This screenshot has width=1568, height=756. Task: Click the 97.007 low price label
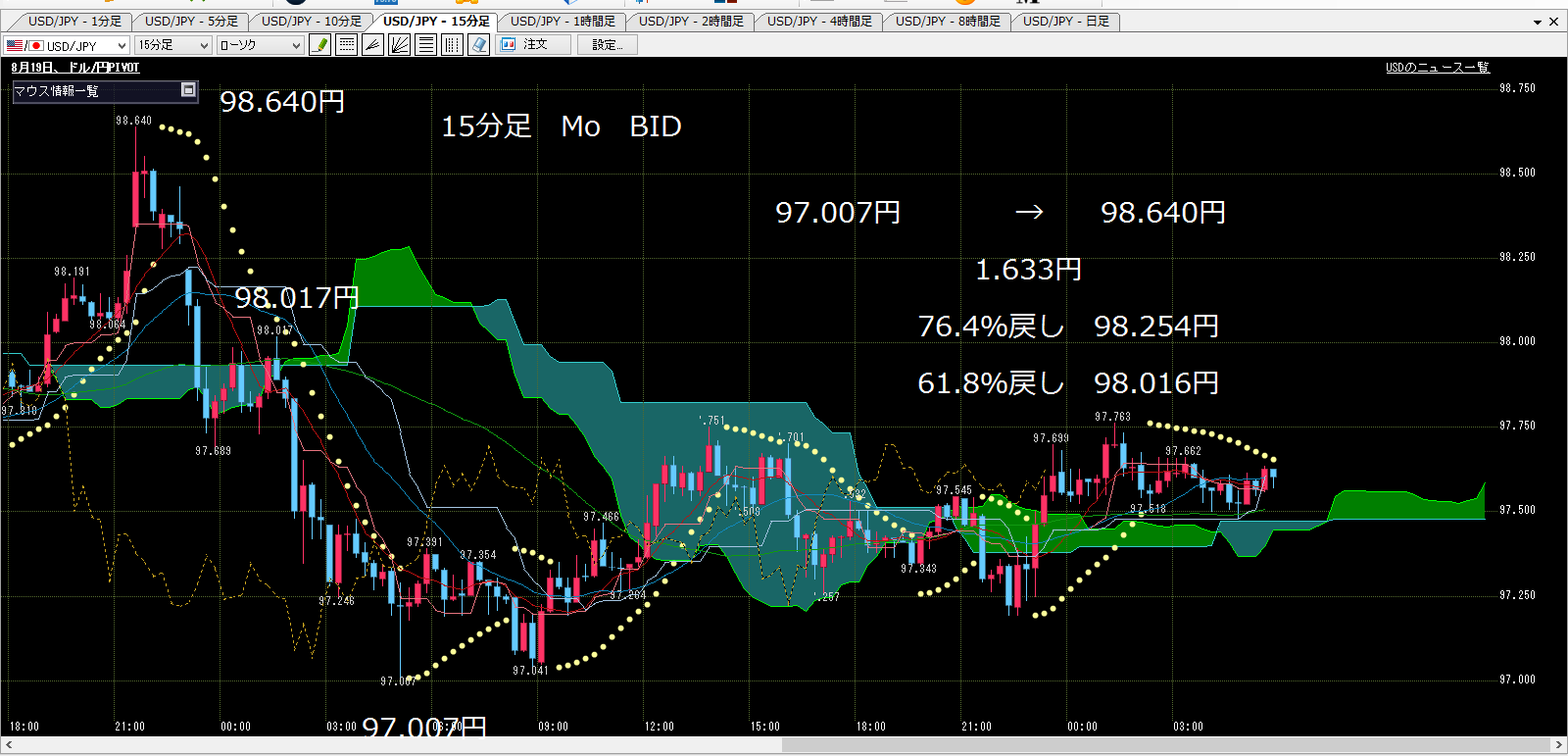pos(398,680)
